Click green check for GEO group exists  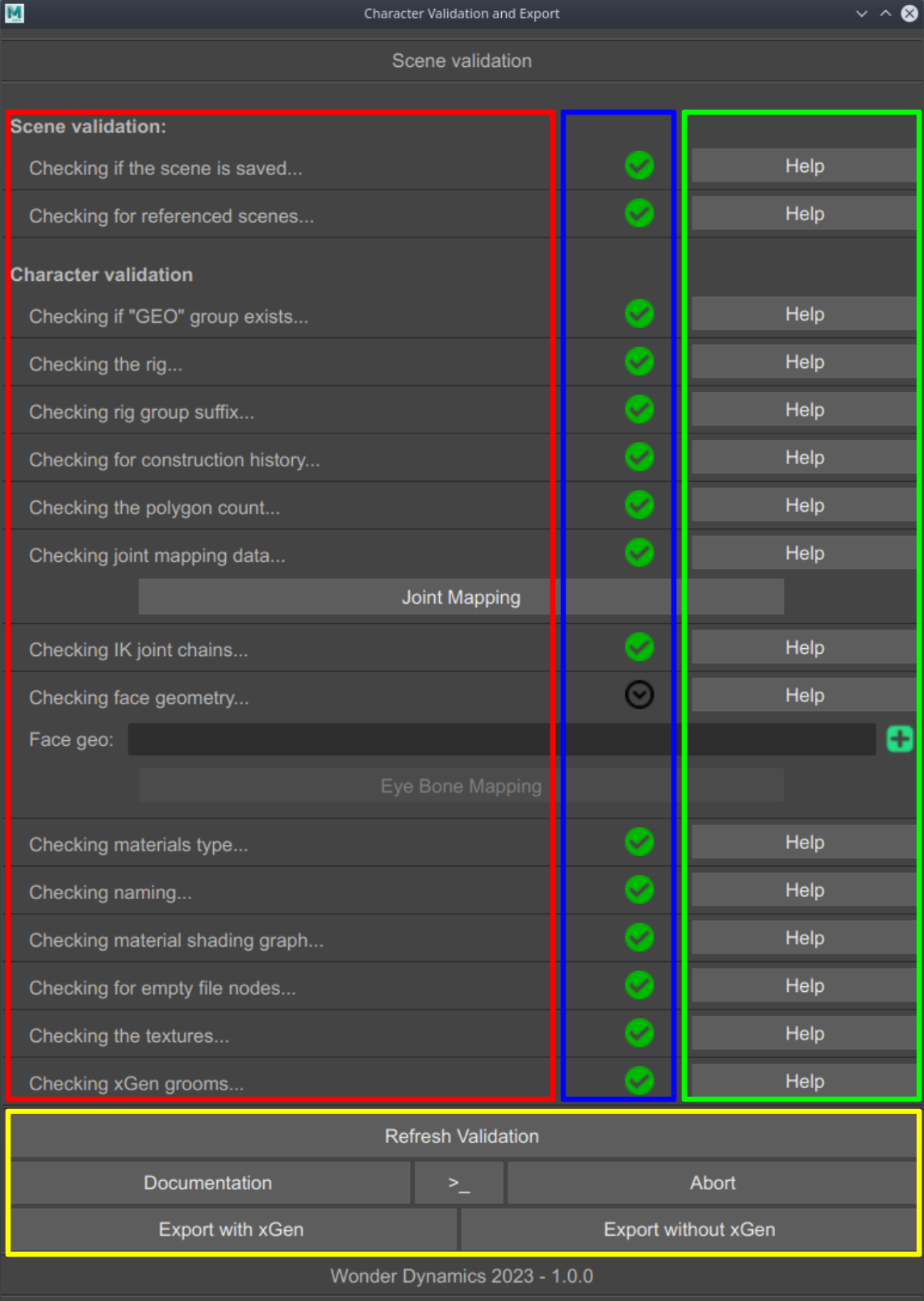click(639, 314)
